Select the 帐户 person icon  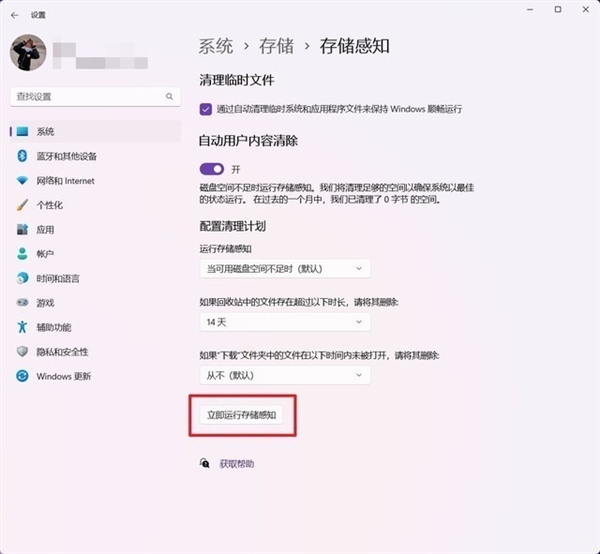(x=21, y=254)
